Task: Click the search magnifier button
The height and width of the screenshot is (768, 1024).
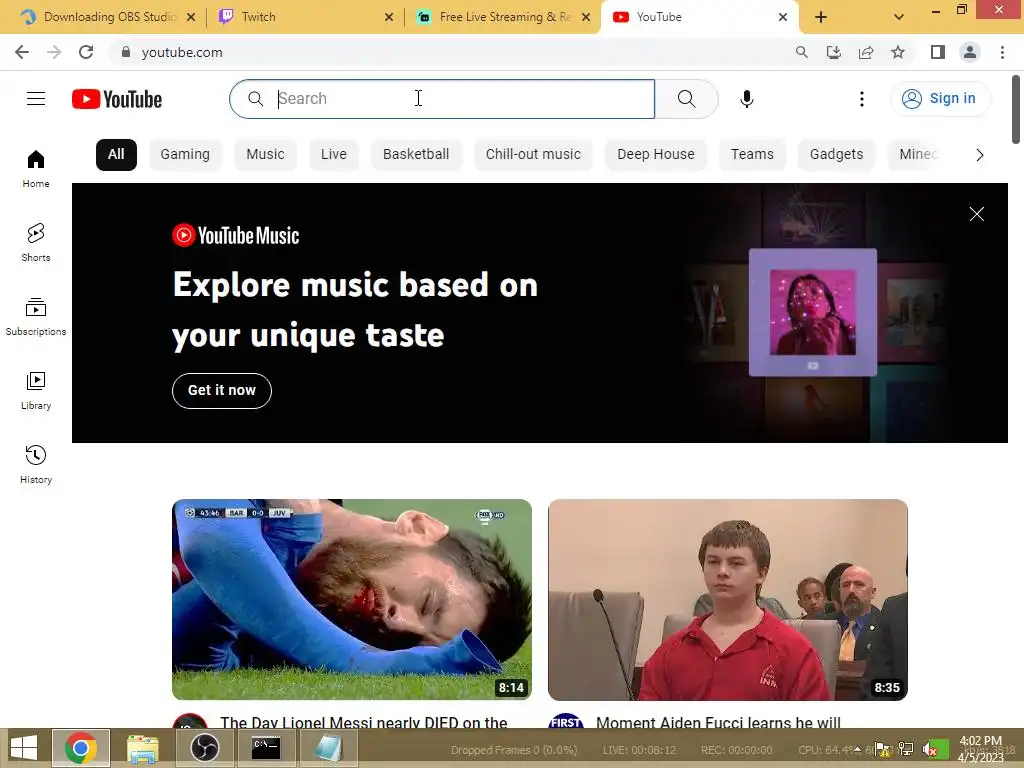Action: point(686,99)
